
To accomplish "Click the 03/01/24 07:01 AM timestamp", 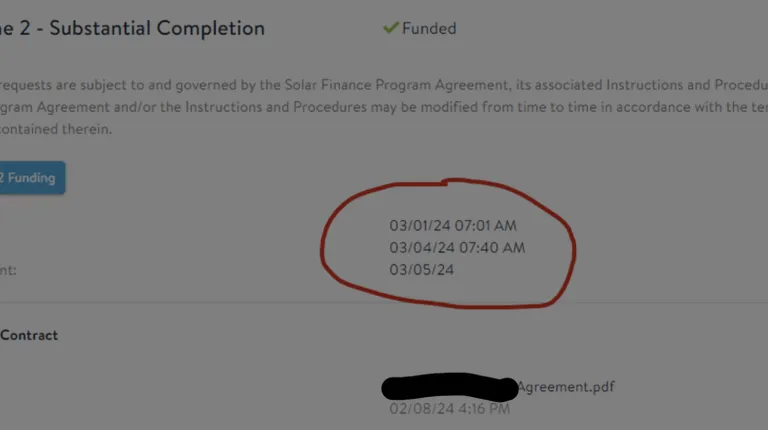I will (453, 226).
